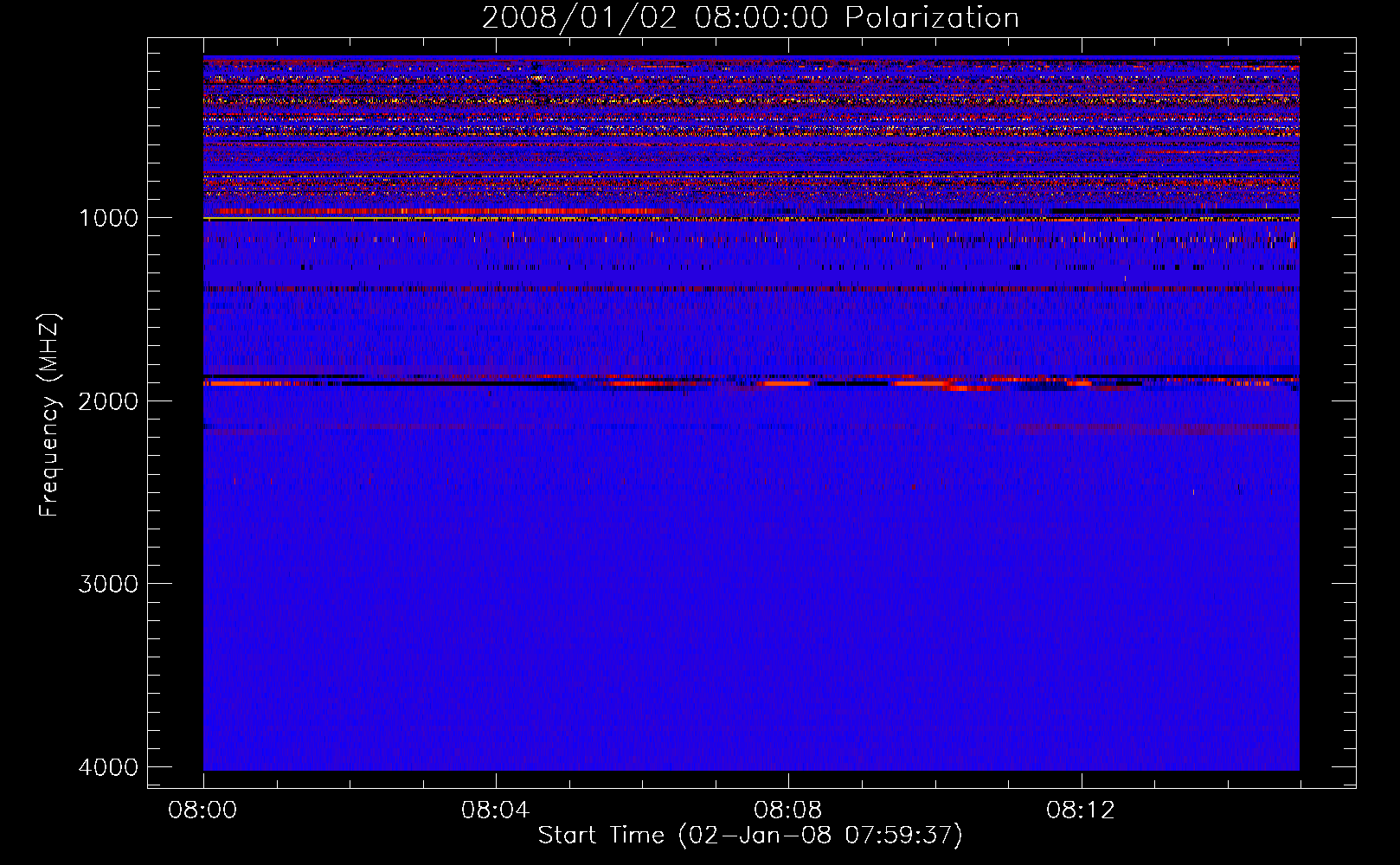
Task: Click the 2000 frequency tick label
Action: coord(108,401)
